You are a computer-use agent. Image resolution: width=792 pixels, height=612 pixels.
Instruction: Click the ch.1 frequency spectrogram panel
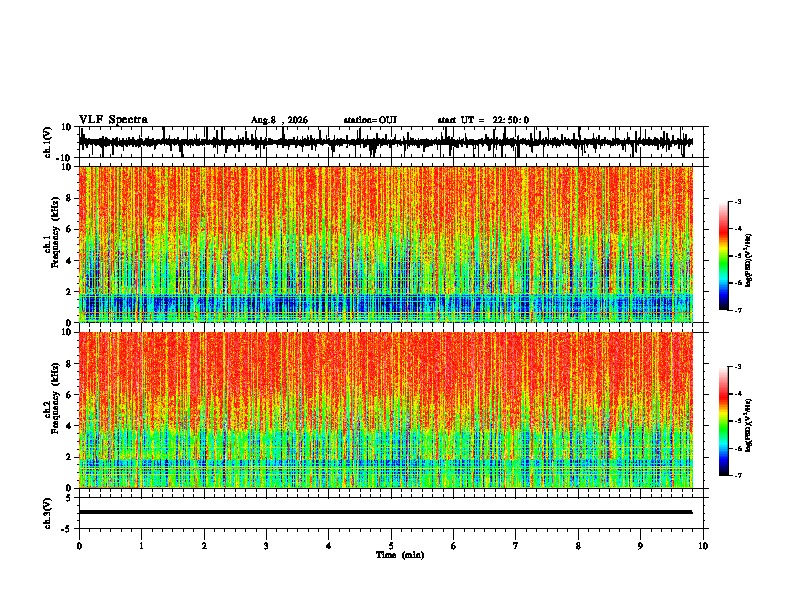tap(385, 244)
